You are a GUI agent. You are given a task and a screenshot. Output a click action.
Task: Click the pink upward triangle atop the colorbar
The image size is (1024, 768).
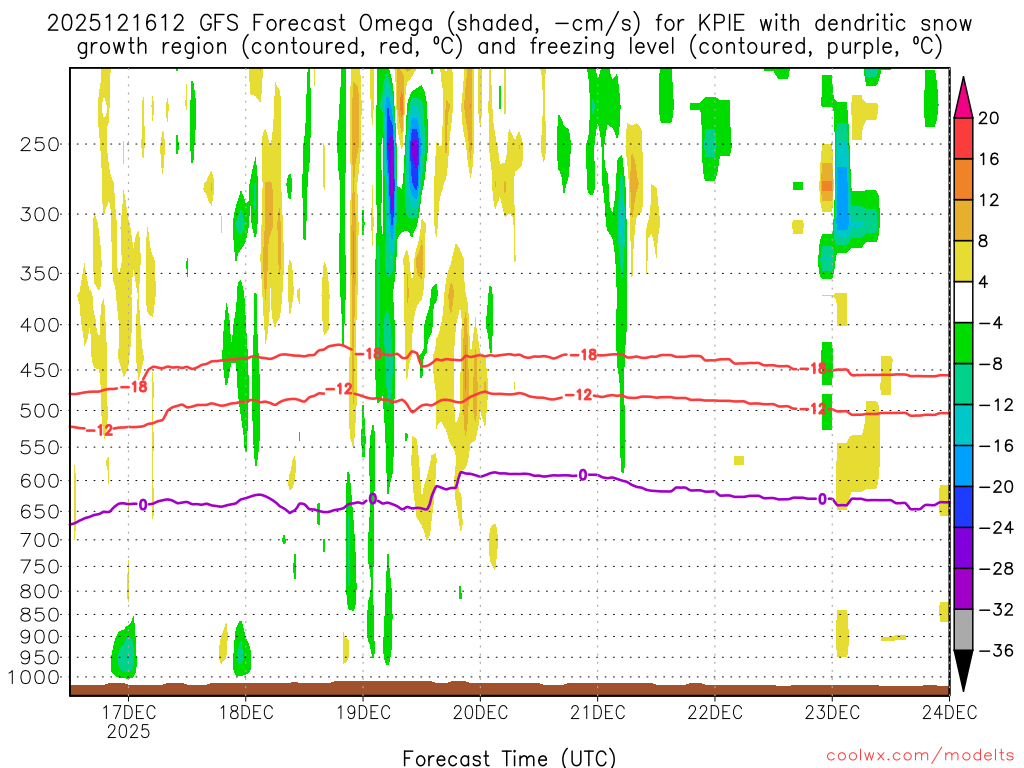tap(963, 98)
